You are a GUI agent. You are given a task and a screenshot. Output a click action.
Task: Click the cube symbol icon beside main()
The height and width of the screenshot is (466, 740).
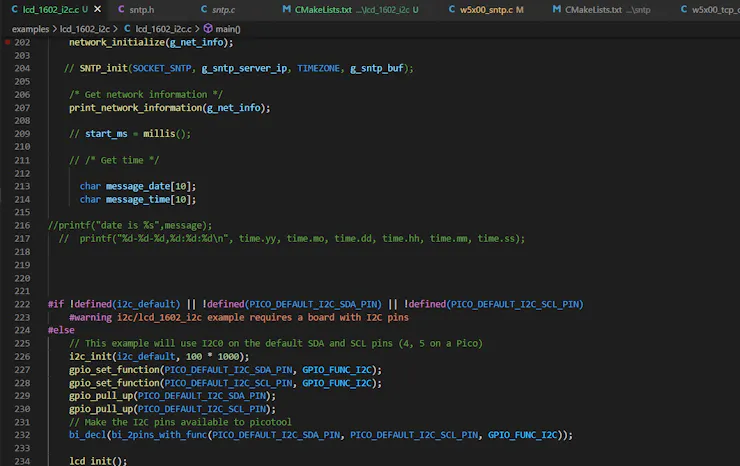click(208, 29)
